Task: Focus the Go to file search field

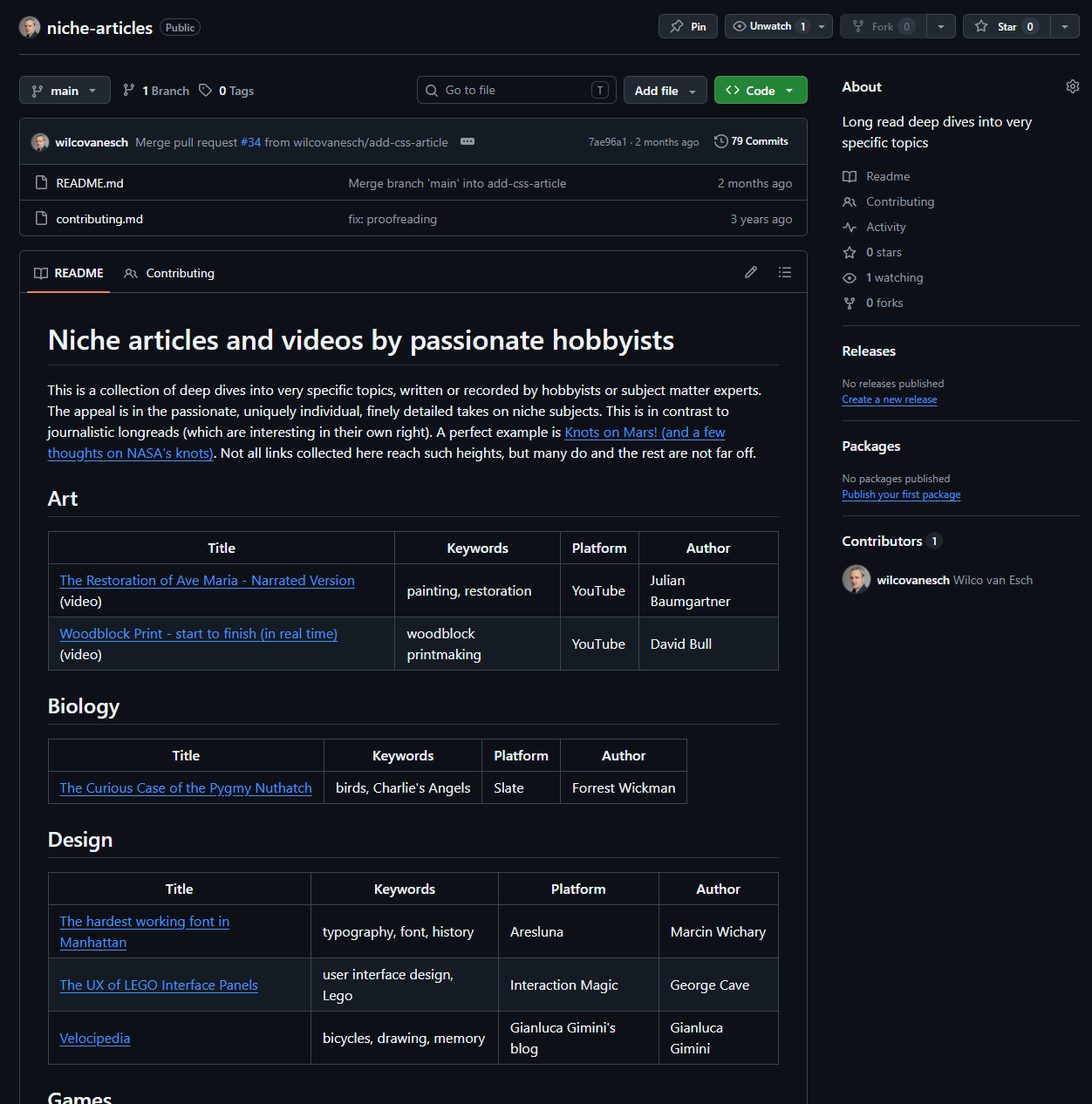Action: [x=516, y=90]
